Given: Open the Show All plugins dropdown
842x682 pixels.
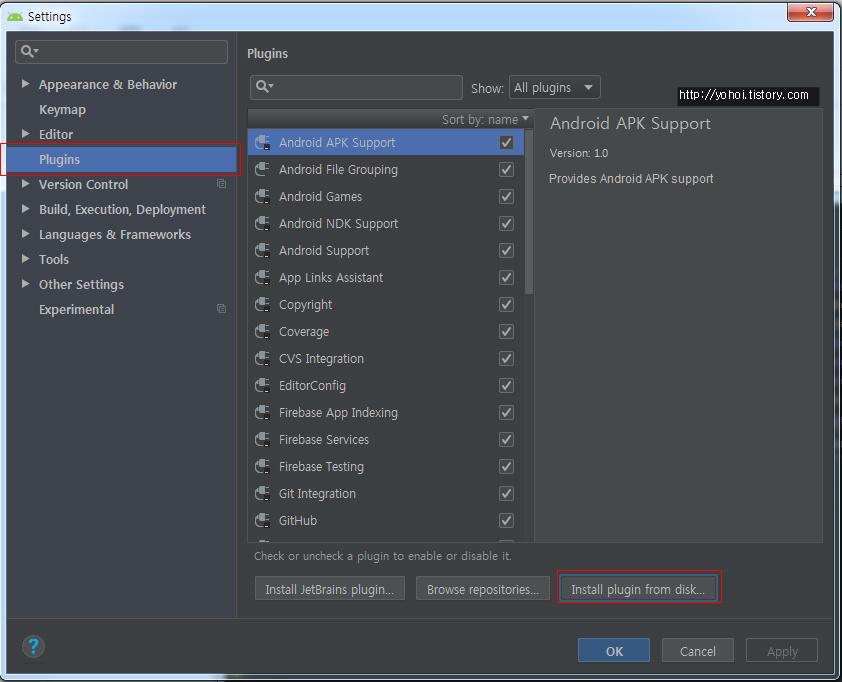Looking at the screenshot, I should 554,88.
